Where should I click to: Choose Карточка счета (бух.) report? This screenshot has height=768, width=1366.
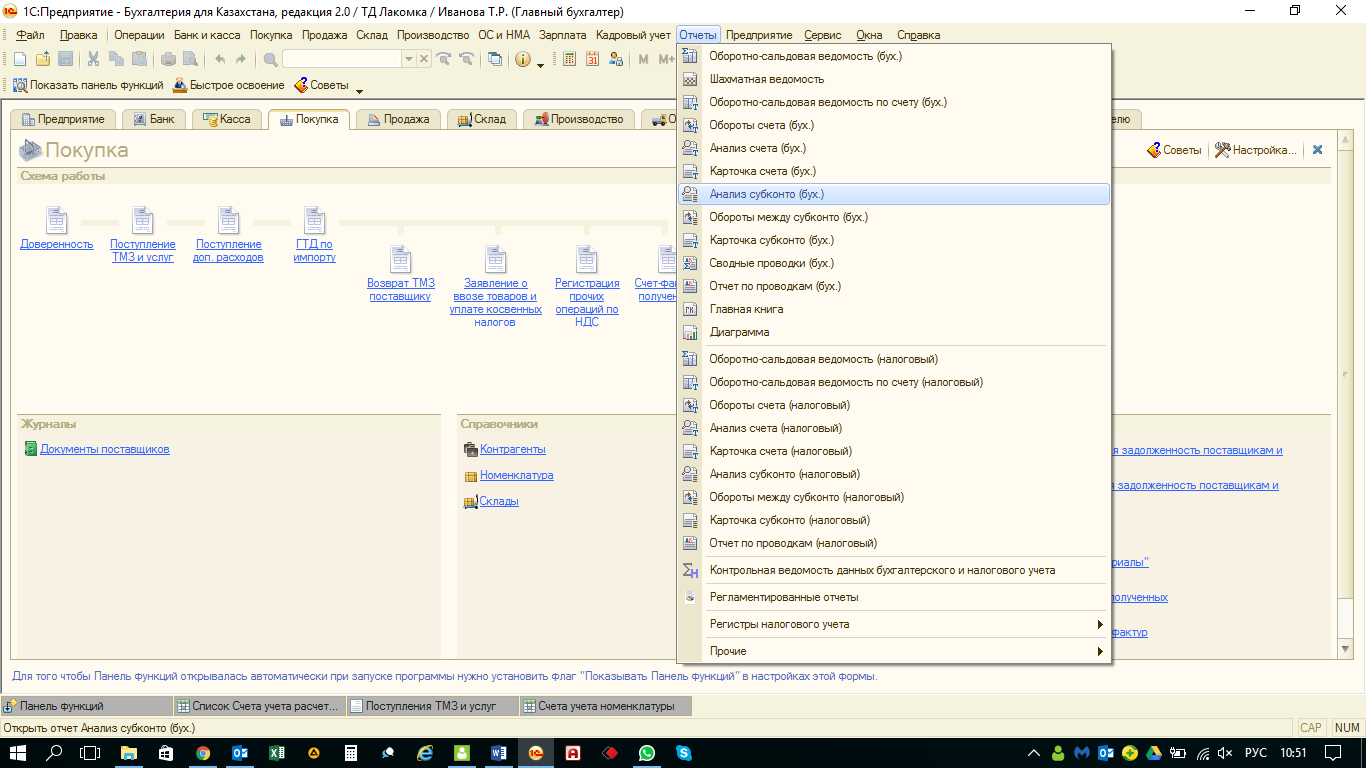[x=893, y=171]
